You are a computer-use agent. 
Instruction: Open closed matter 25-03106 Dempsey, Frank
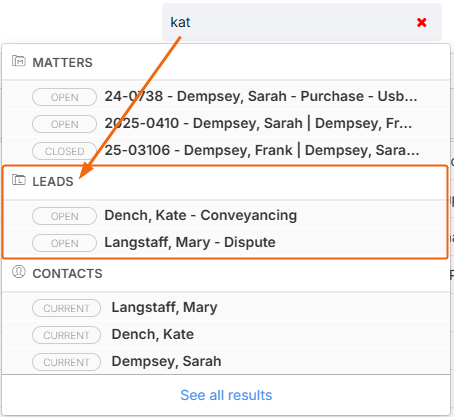(226, 151)
